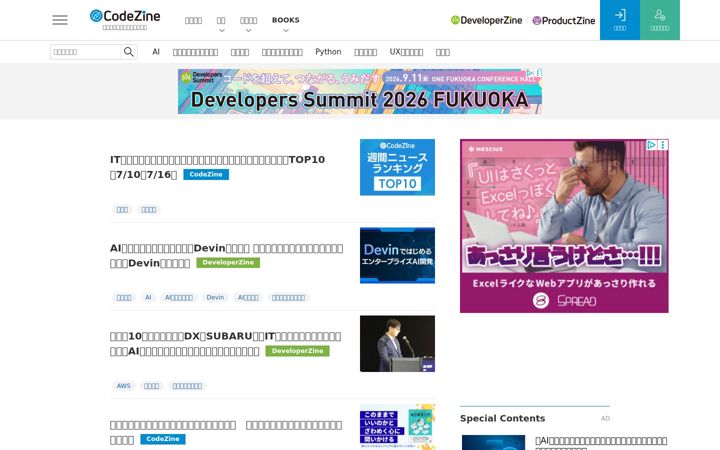
Task: Click the CodeZine badge on TOP10 article
Action: tap(206, 174)
